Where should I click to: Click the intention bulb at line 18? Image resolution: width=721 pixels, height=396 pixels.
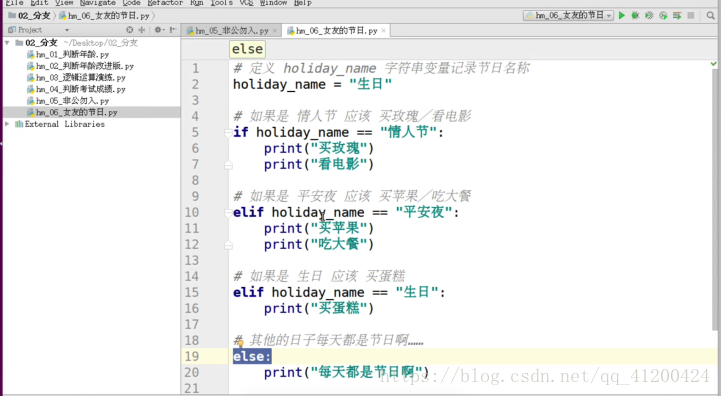[240, 343]
